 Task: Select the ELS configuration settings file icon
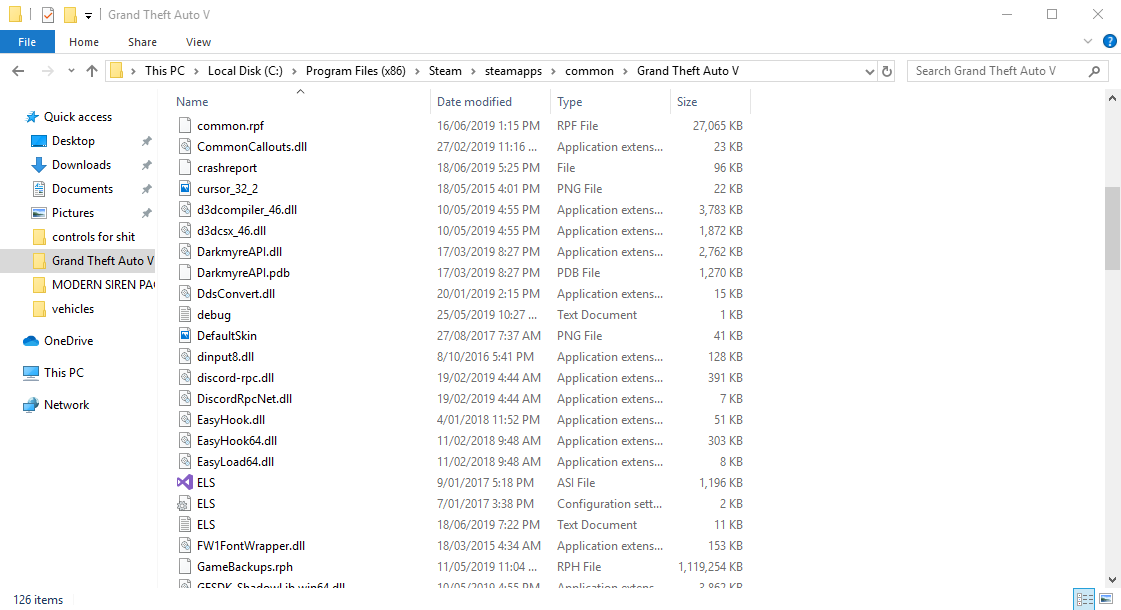point(184,503)
